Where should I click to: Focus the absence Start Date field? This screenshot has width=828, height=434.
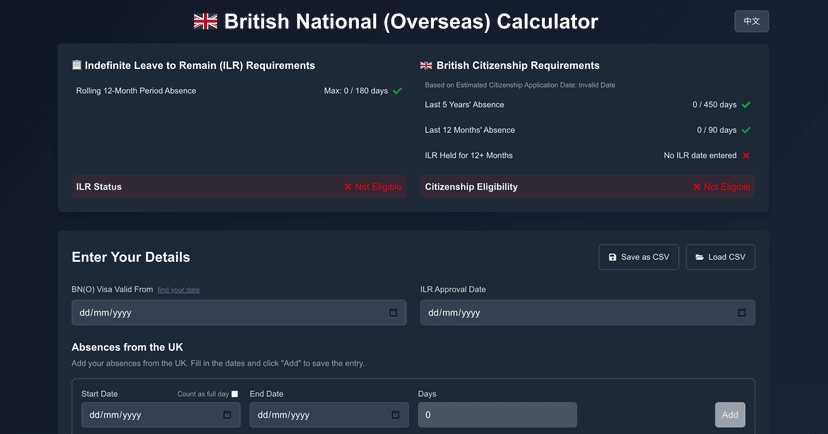161,415
